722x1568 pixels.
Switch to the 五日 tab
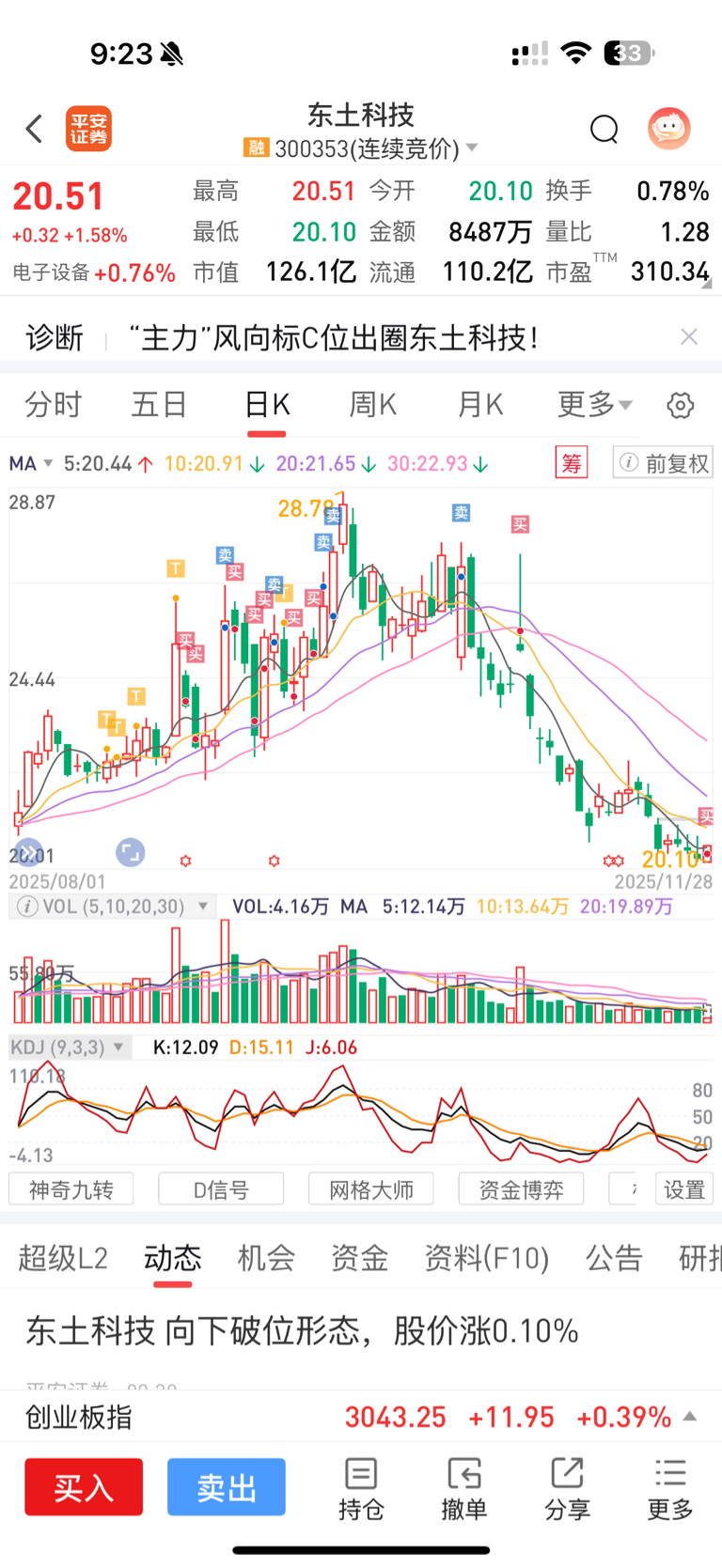pyautogui.click(x=159, y=405)
